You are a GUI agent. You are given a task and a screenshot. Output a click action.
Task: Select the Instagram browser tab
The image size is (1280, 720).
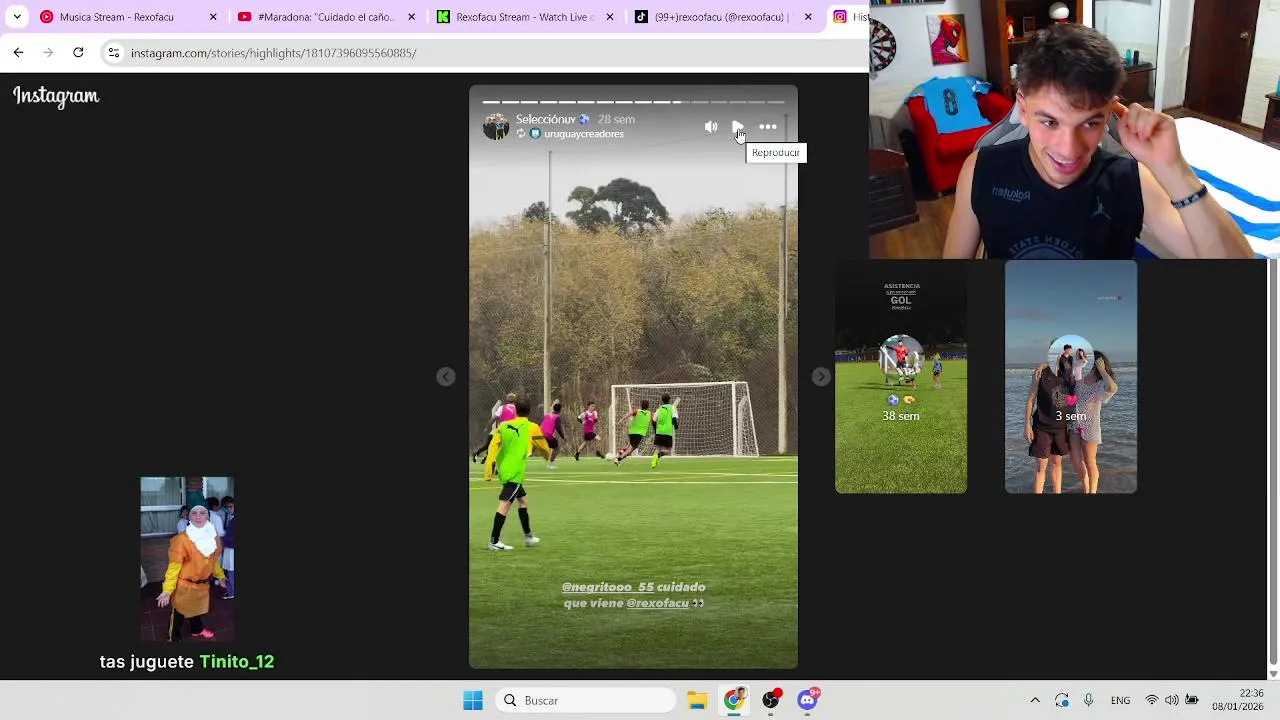pyautogui.click(x=848, y=17)
